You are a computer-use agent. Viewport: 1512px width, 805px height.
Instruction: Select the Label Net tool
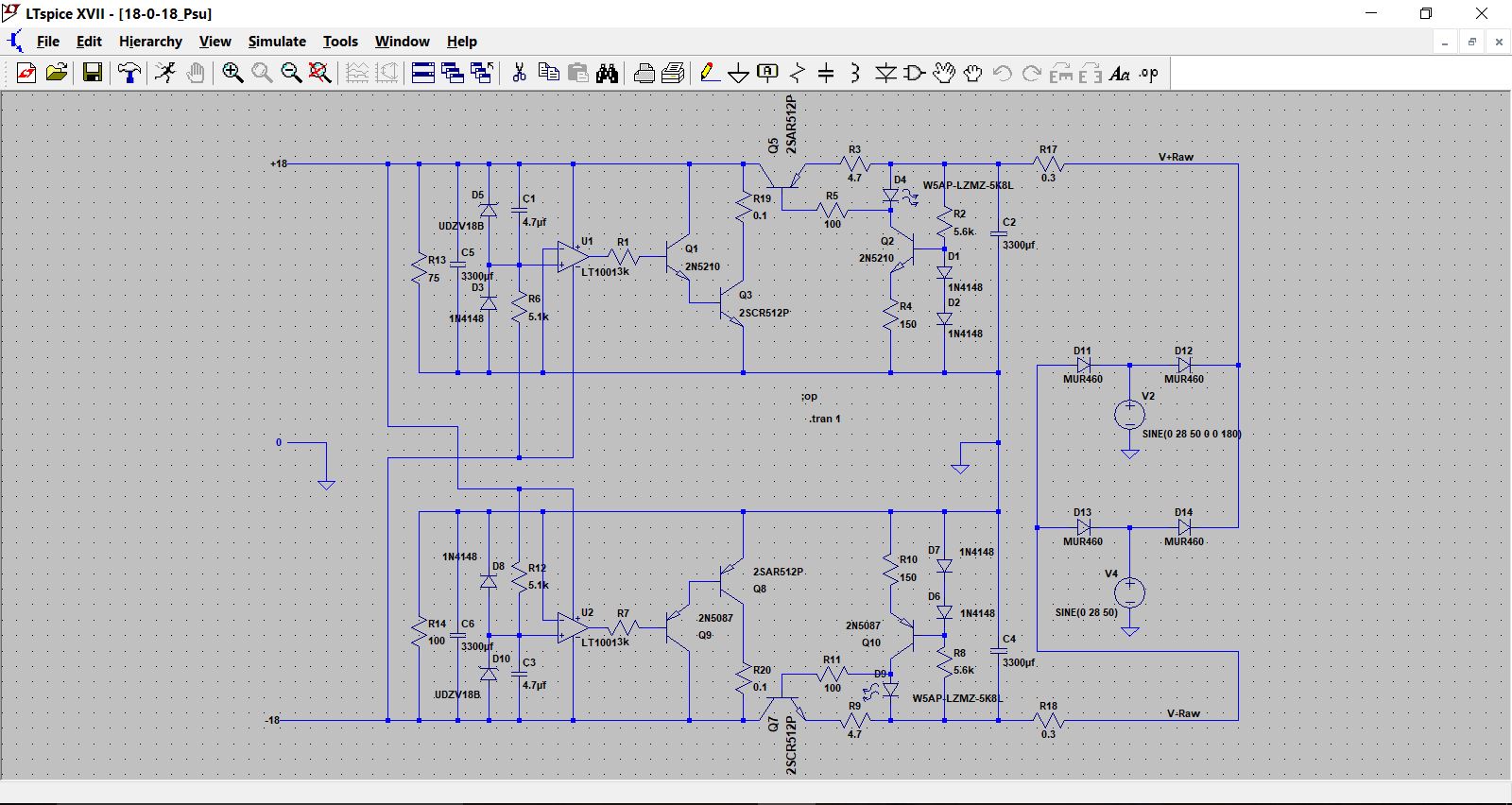pyautogui.click(x=768, y=73)
